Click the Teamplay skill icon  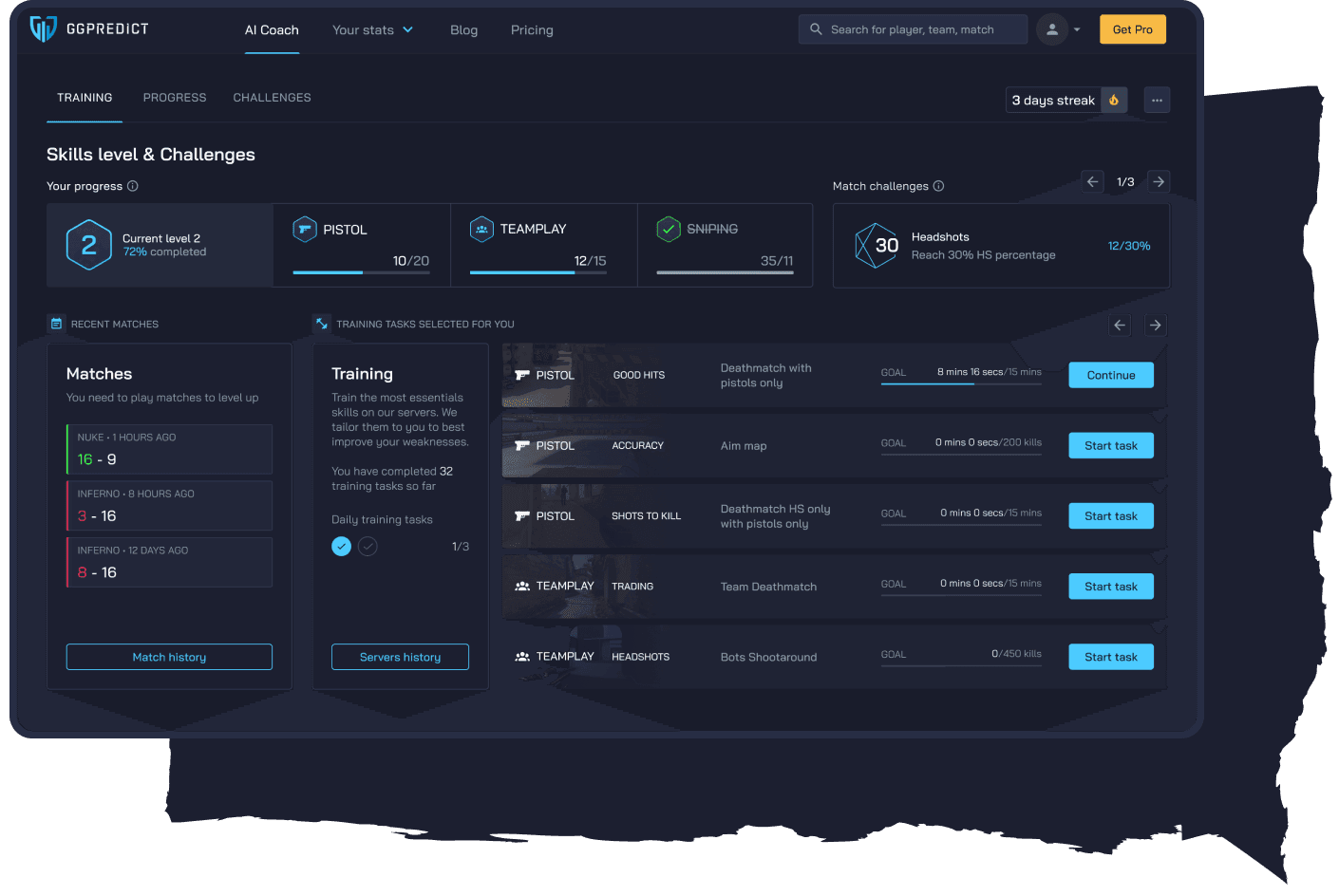click(x=481, y=229)
